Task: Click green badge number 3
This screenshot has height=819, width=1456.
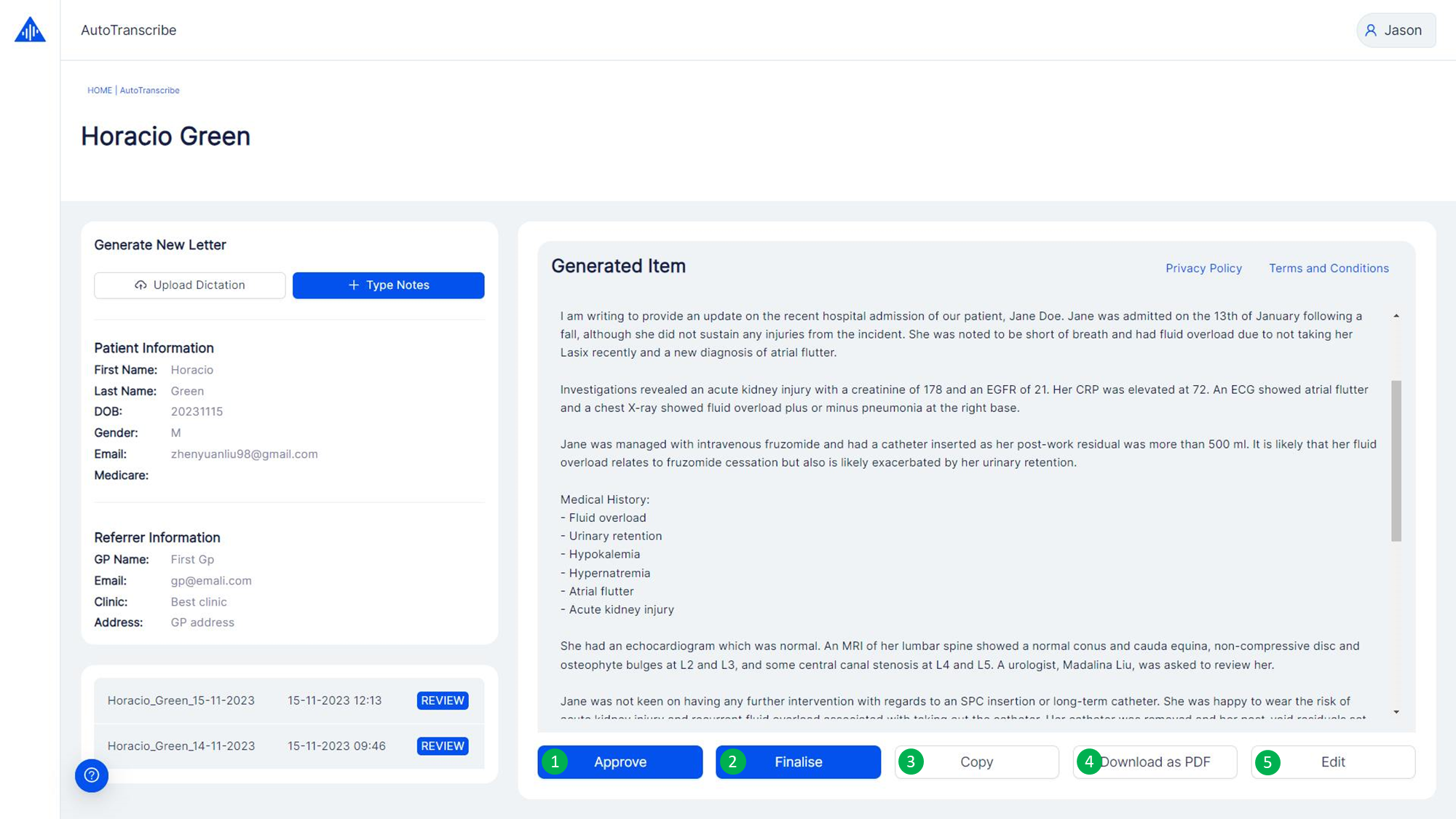Action: [911, 762]
